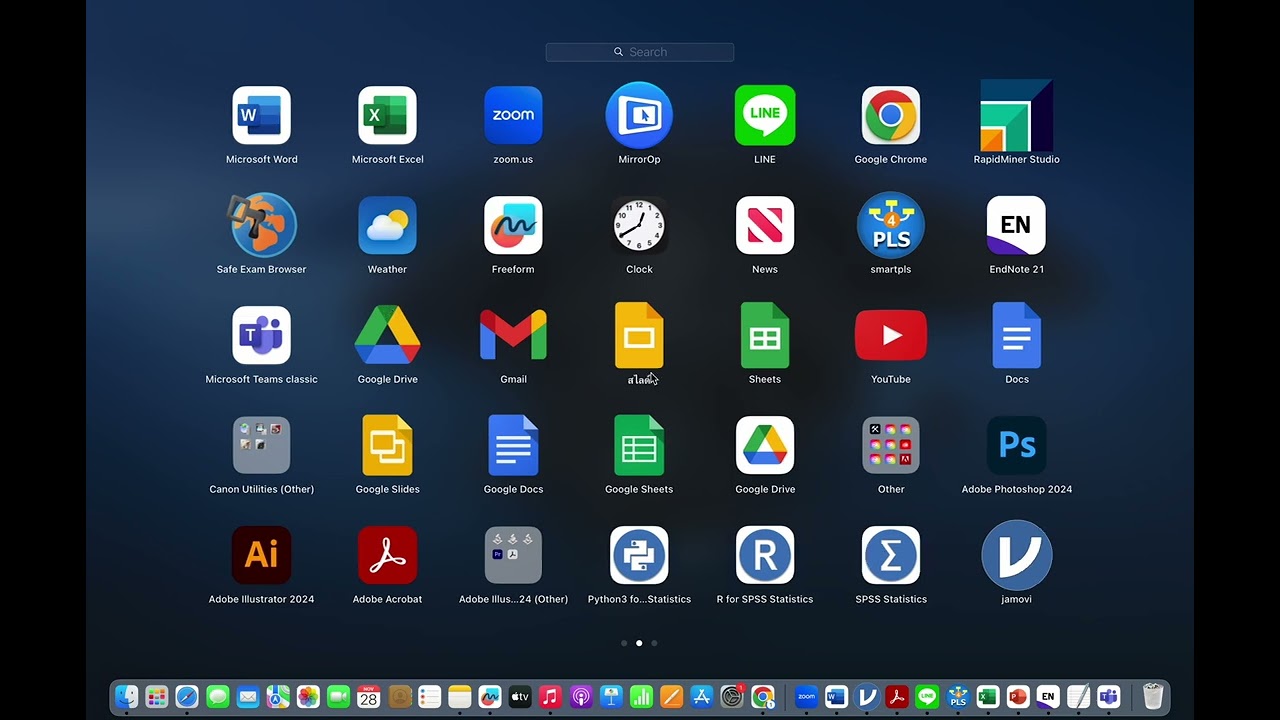This screenshot has width=1280, height=720.
Task: Open the app labeled Google Slides
Action: (x=387, y=446)
